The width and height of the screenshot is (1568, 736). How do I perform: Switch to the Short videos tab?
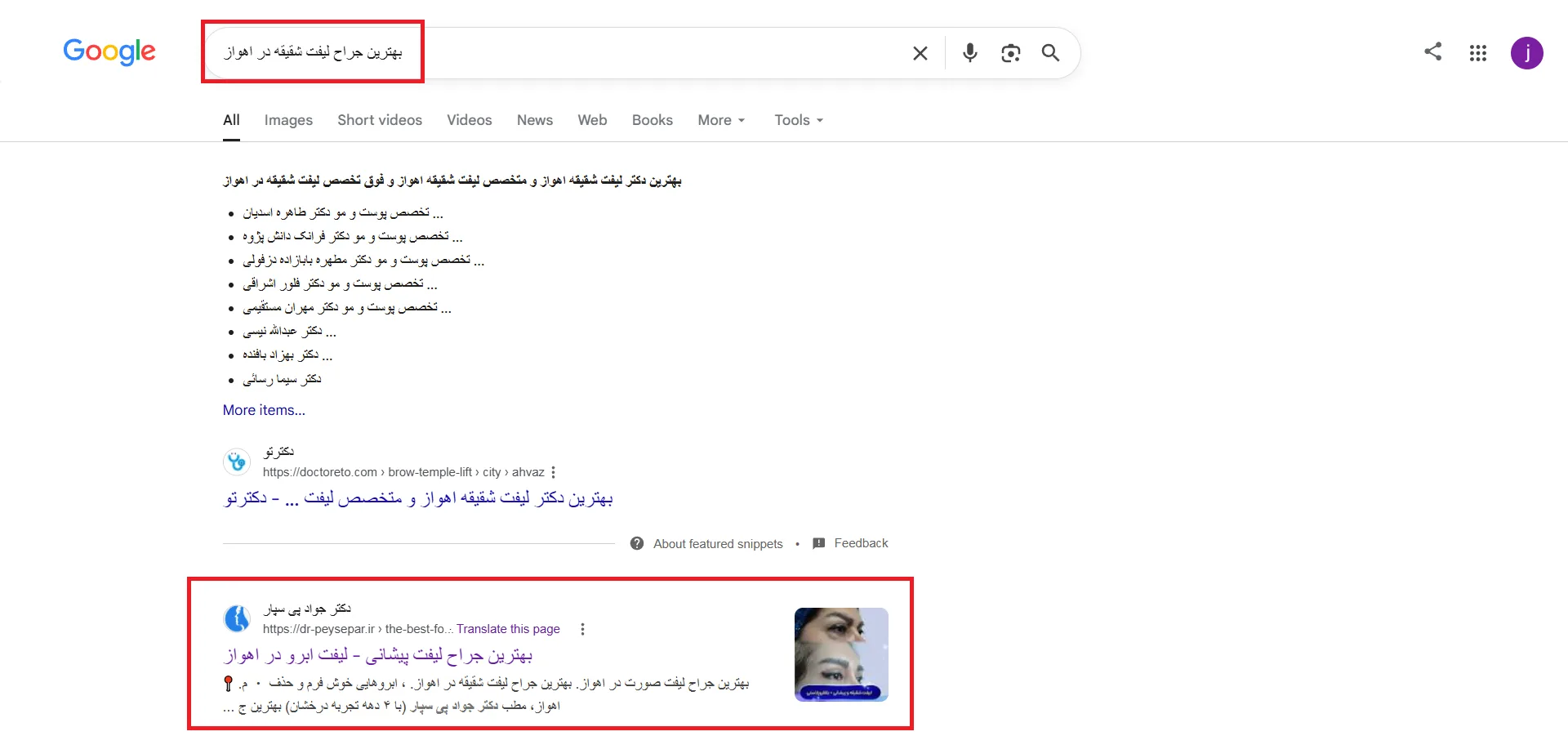click(x=380, y=120)
